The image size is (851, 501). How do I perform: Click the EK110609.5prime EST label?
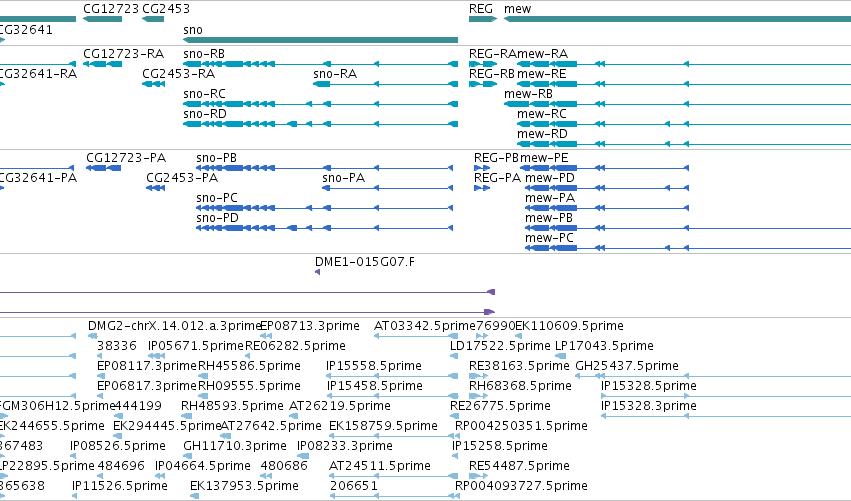[569, 326]
